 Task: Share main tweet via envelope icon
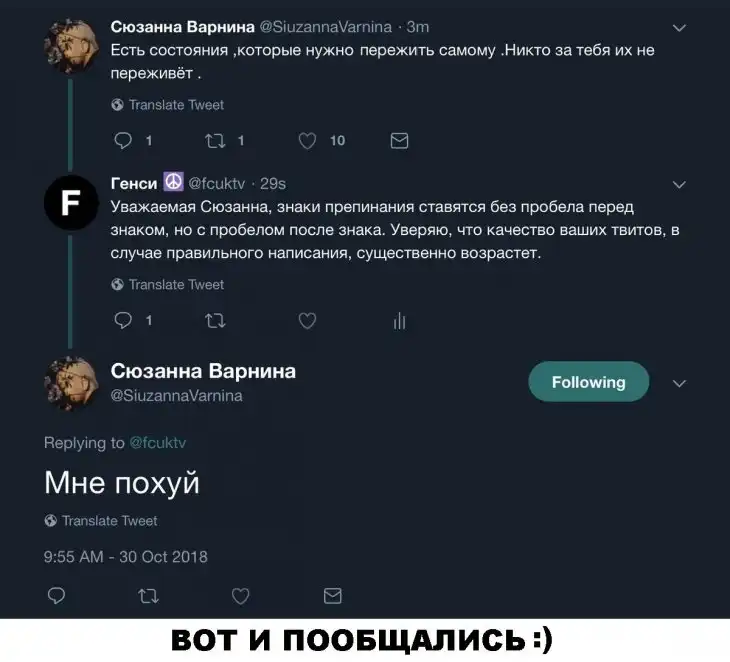(332, 596)
